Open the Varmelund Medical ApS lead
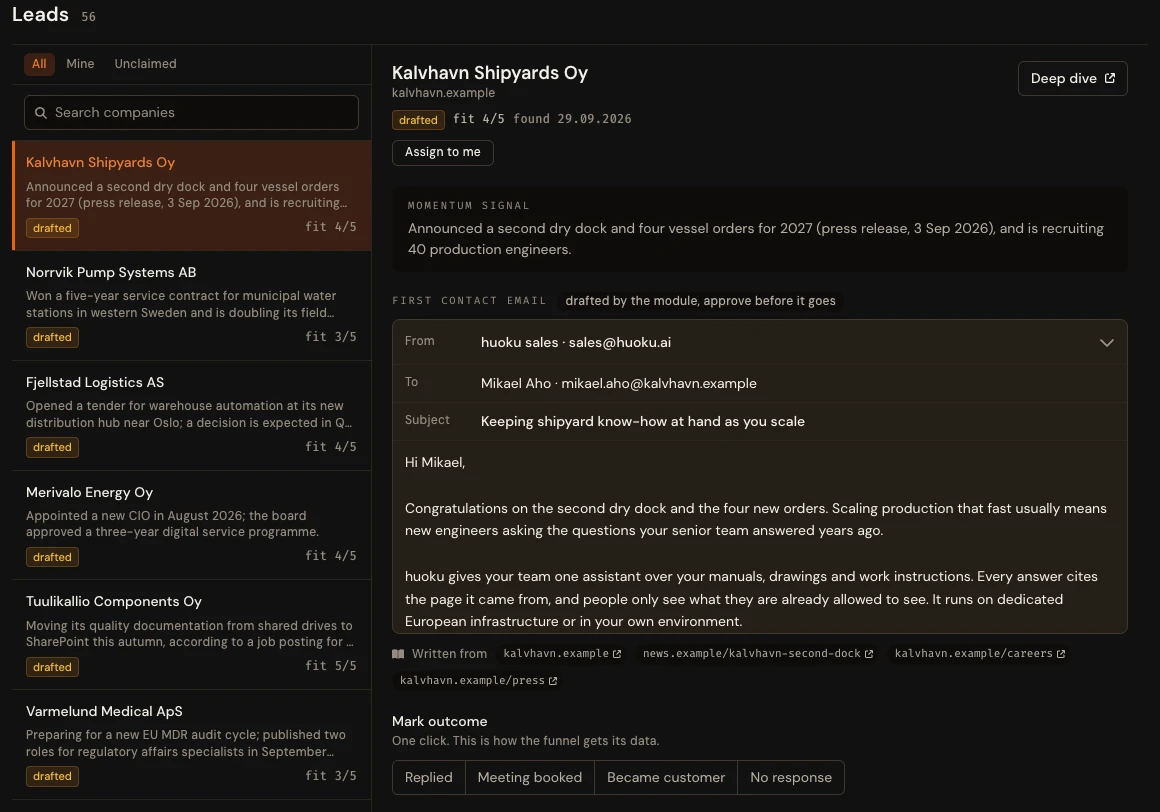Image resolution: width=1160 pixels, height=812 pixels. 192,745
